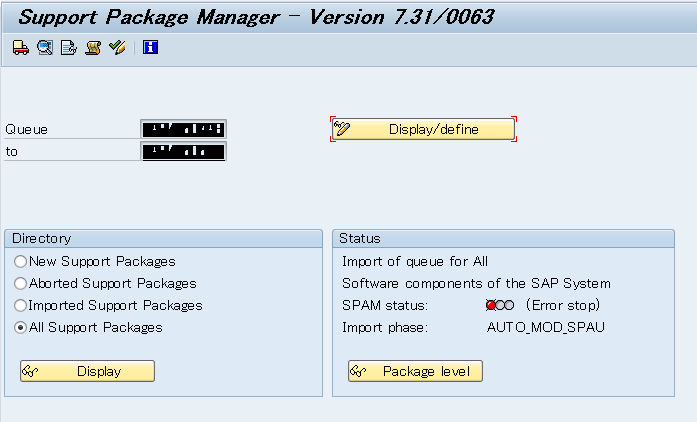The image size is (697, 422).
Task: Open the import logs document icon
Action: click(x=69, y=47)
